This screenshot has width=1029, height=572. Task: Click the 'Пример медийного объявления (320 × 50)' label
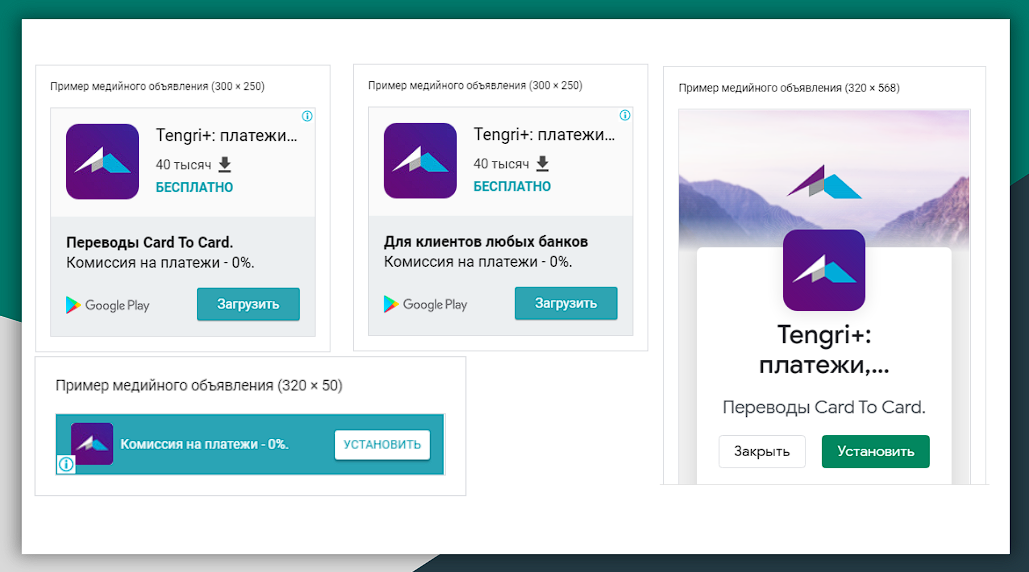tap(199, 386)
